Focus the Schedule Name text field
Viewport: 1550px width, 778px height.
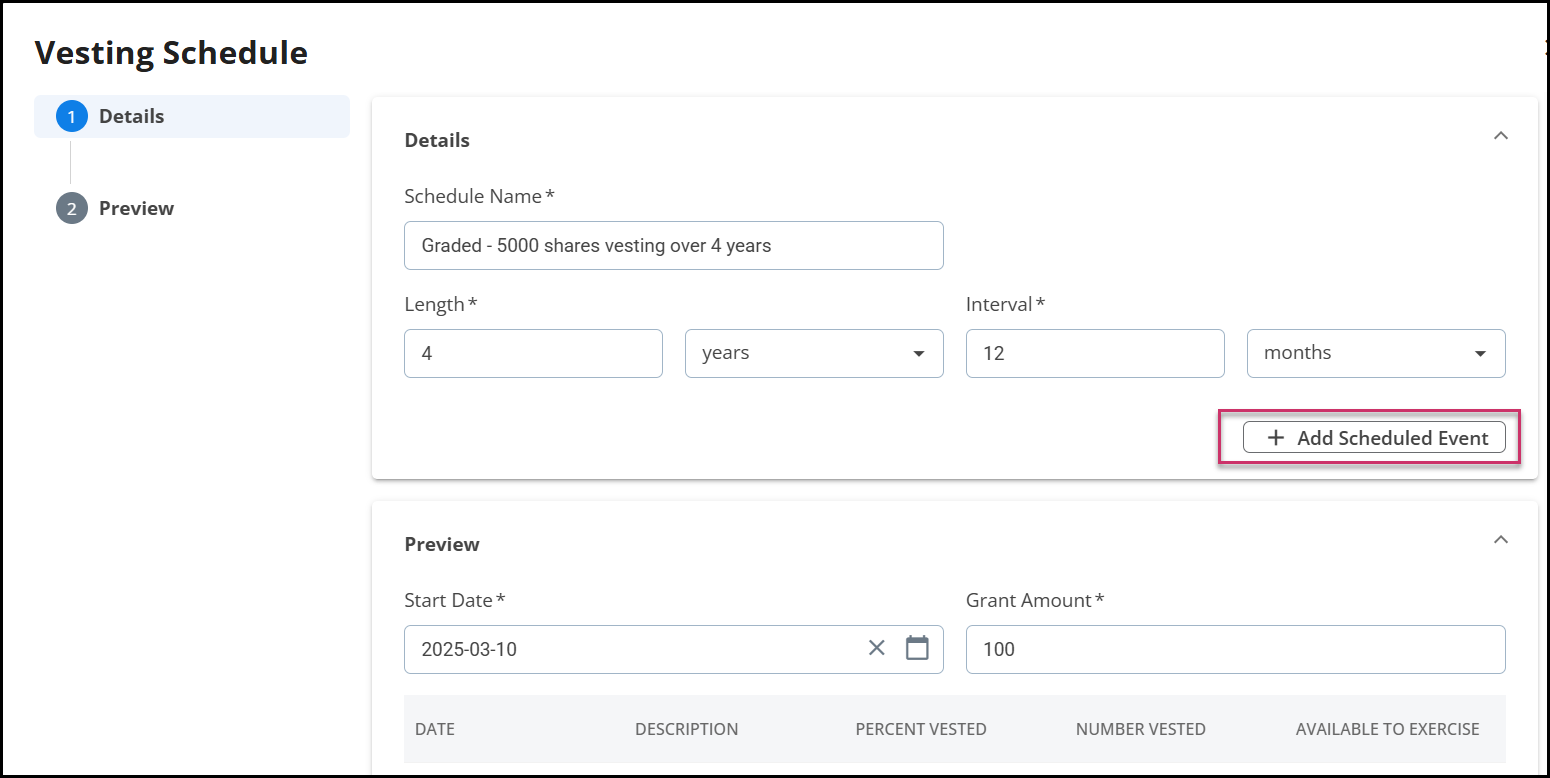(674, 245)
